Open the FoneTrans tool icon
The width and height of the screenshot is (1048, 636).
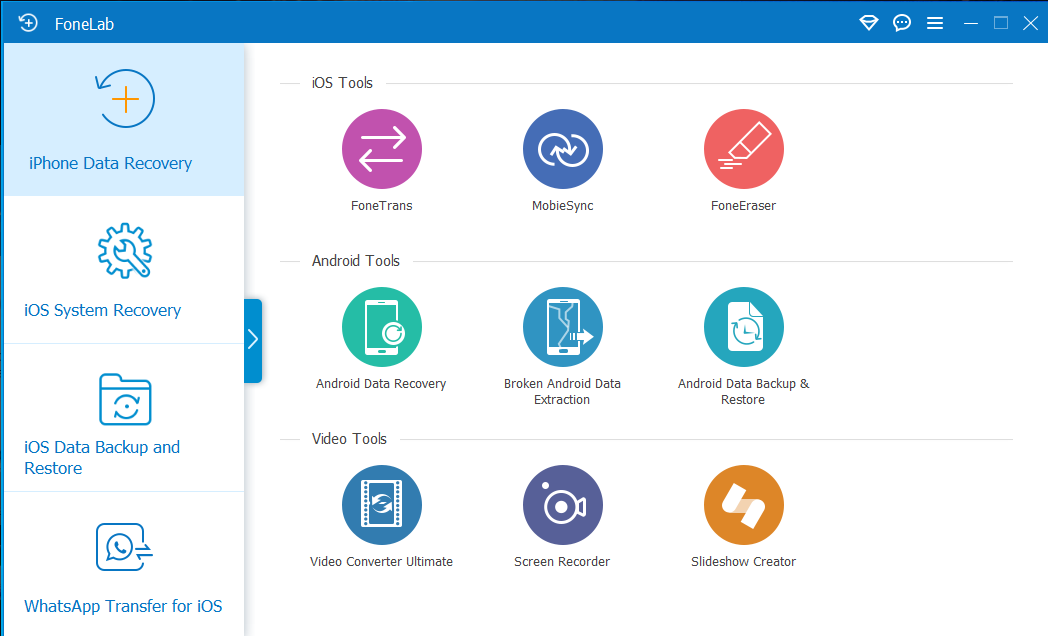point(381,149)
